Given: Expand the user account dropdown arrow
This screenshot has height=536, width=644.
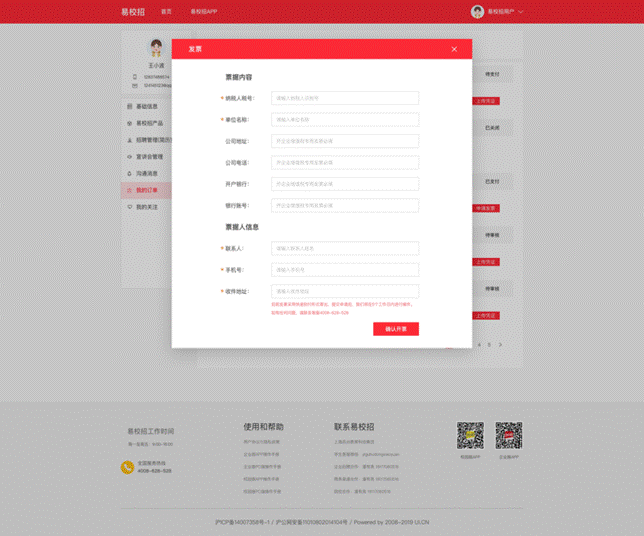Looking at the screenshot, I should click(521, 12).
